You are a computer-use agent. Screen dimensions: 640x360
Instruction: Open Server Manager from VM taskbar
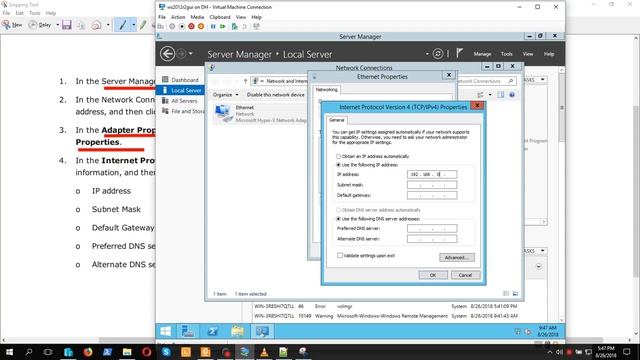pyautogui.click(x=187, y=331)
